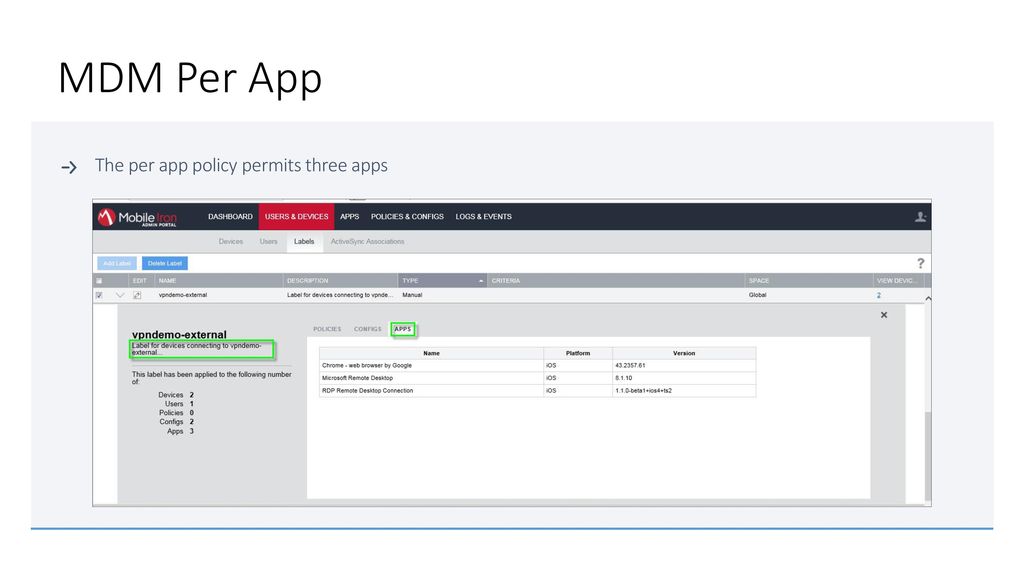This screenshot has width=1024, height=576.
Task: Click the apps table Name header
Action: pyautogui.click(x=431, y=353)
